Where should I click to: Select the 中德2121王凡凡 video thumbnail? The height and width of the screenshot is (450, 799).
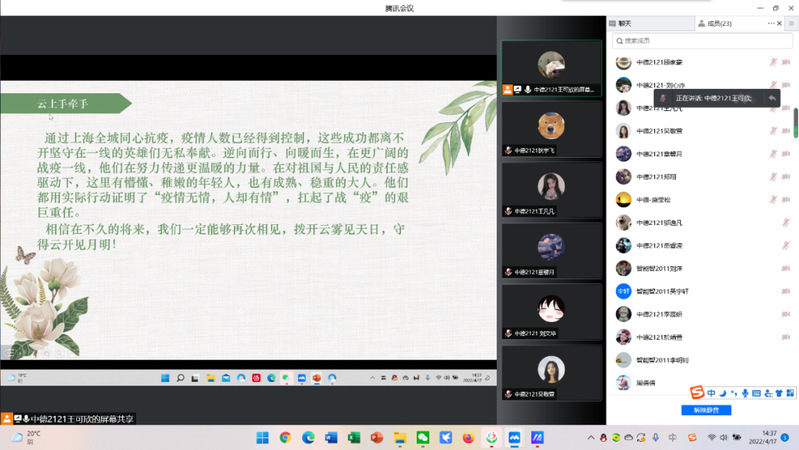pos(551,190)
